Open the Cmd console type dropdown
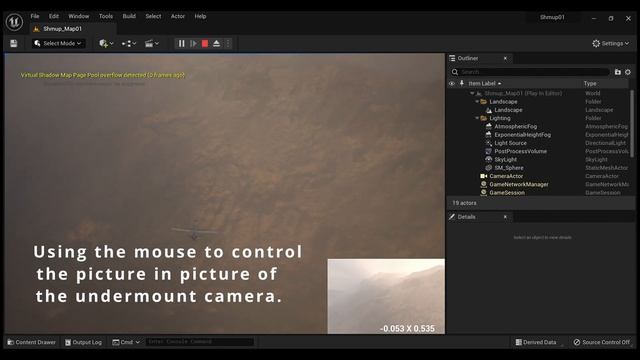 [126, 342]
